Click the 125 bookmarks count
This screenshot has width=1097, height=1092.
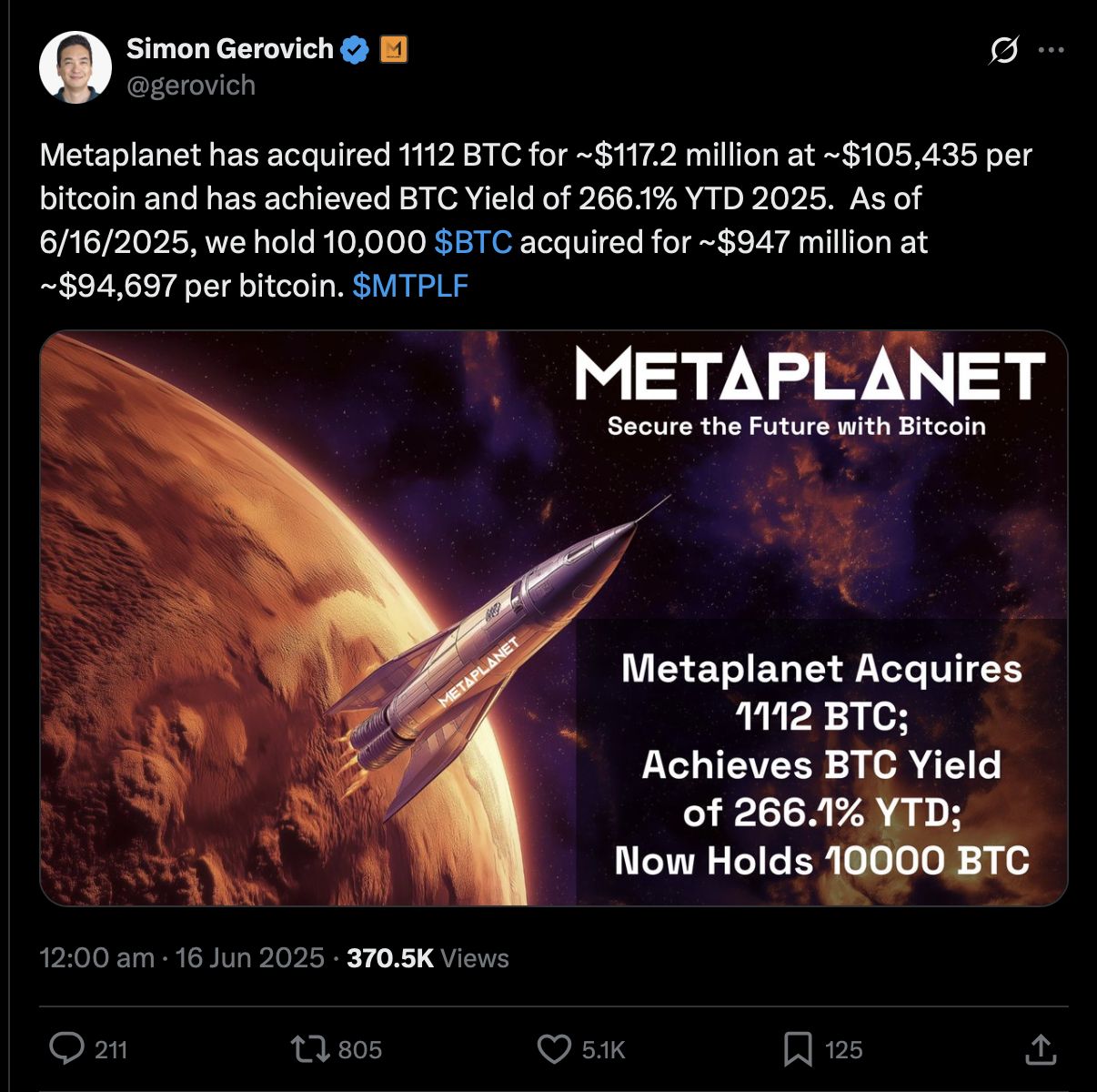[x=843, y=1050]
